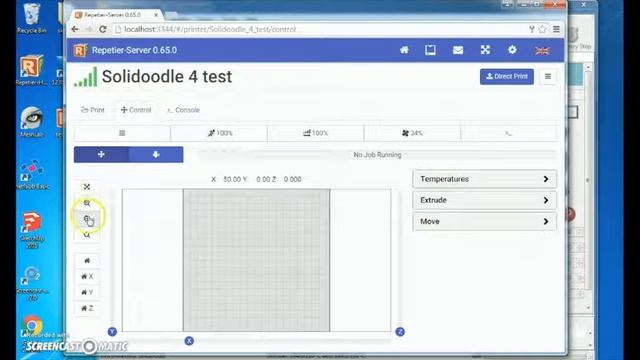
Task: Click the browser back arrow
Action: (x=75, y=29)
